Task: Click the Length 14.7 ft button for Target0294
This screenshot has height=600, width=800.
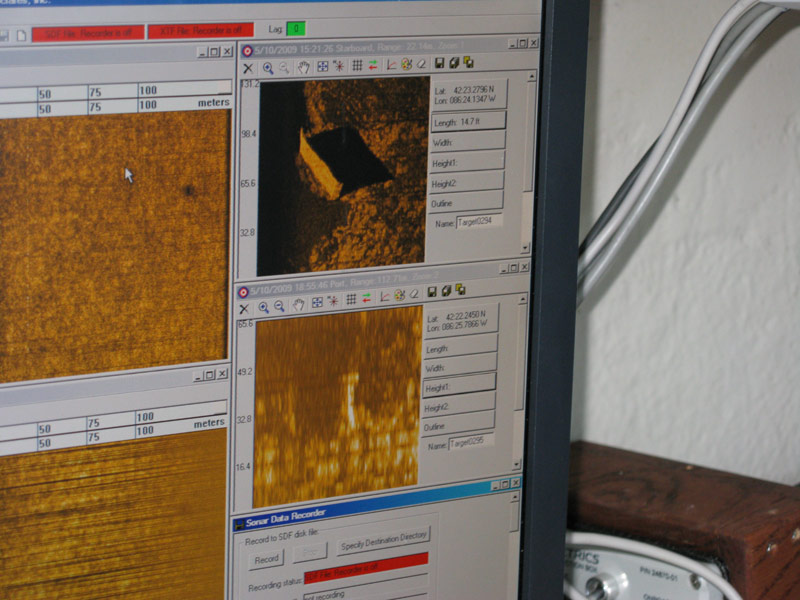Action: [x=469, y=122]
